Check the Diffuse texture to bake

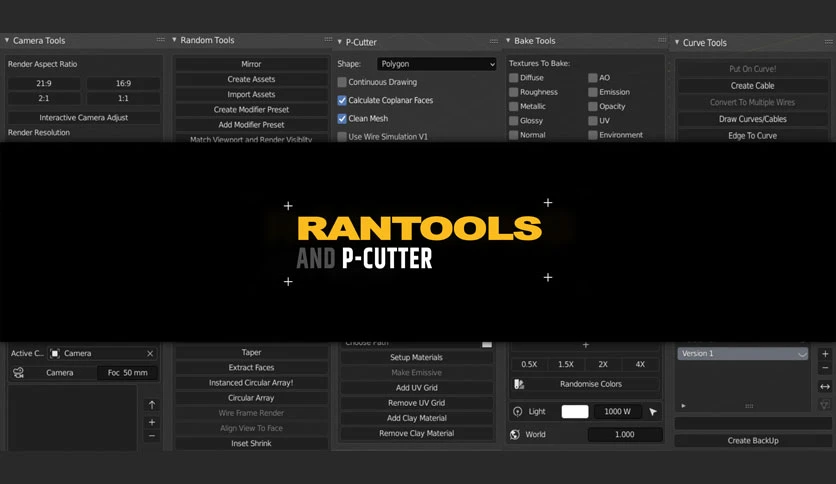tap(513, 78)
